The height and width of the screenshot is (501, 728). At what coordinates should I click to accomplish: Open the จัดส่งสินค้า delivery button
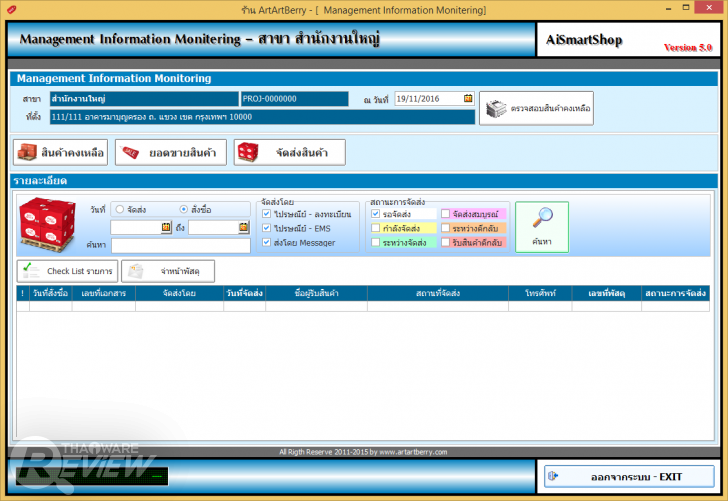pyautogui.click(x=290, y=152)
